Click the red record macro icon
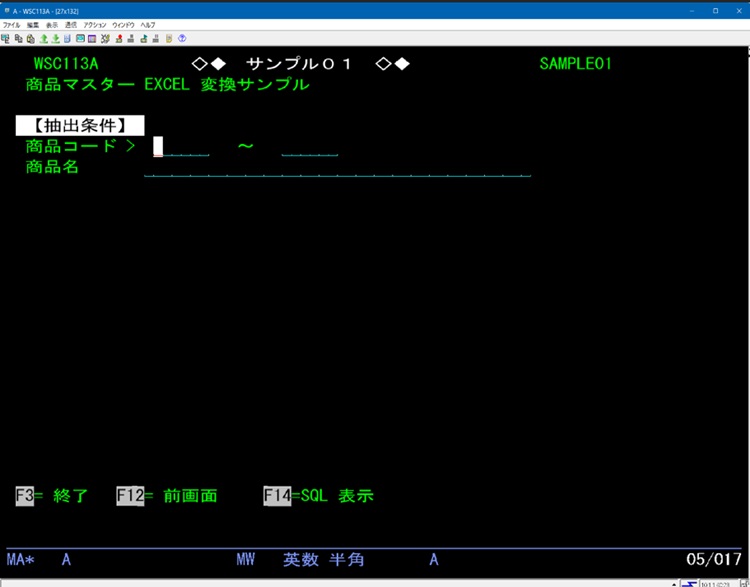Screen dimensions: 750x587 [119, 38]
